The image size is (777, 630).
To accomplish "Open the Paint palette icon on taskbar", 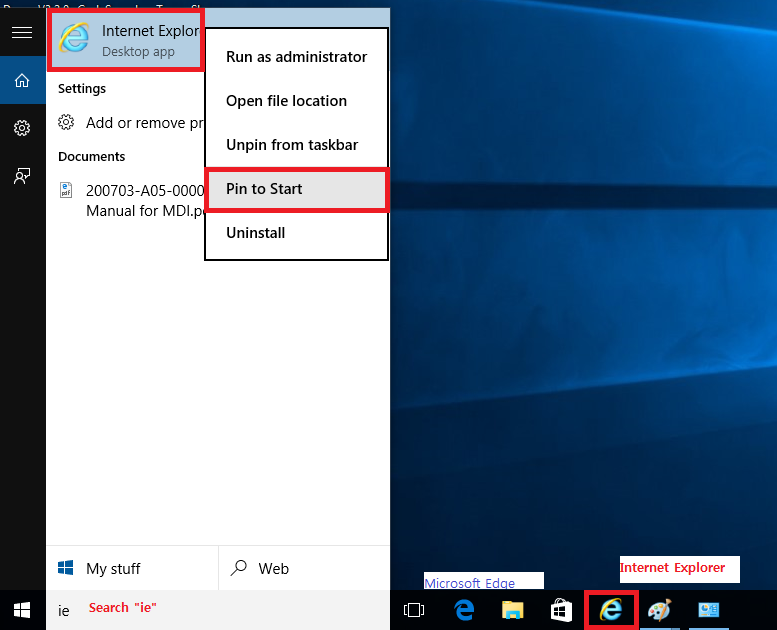I will (660, 610).
